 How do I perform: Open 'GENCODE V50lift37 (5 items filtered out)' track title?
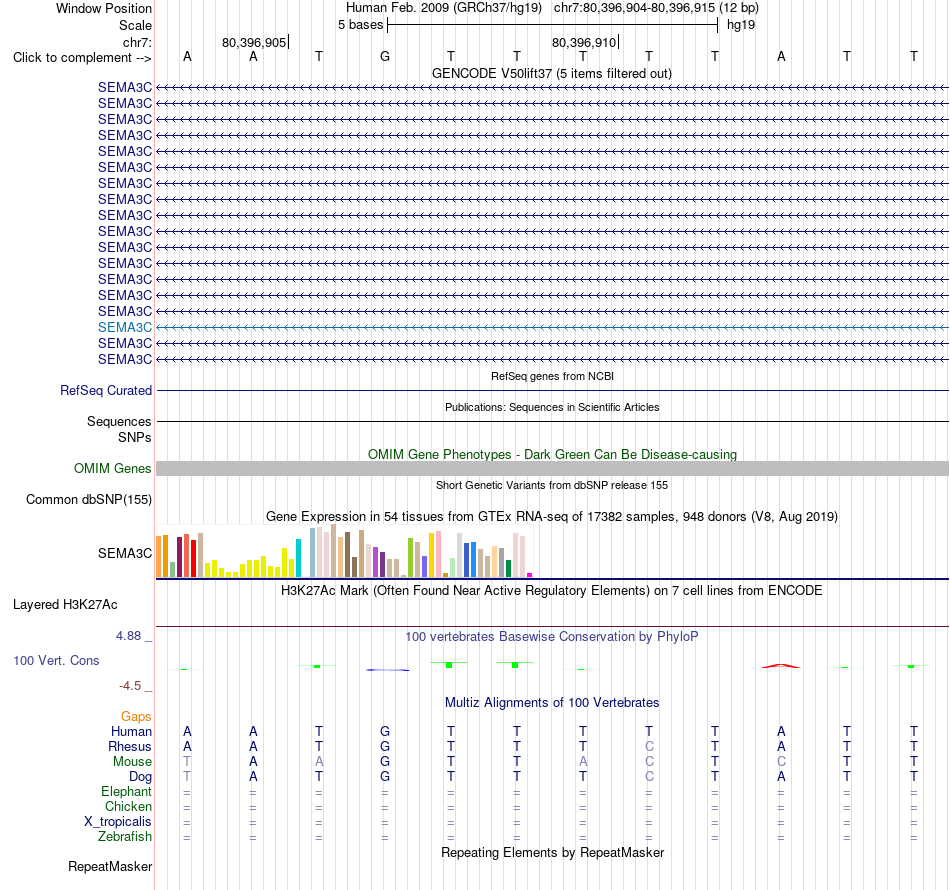pos(552,73)
